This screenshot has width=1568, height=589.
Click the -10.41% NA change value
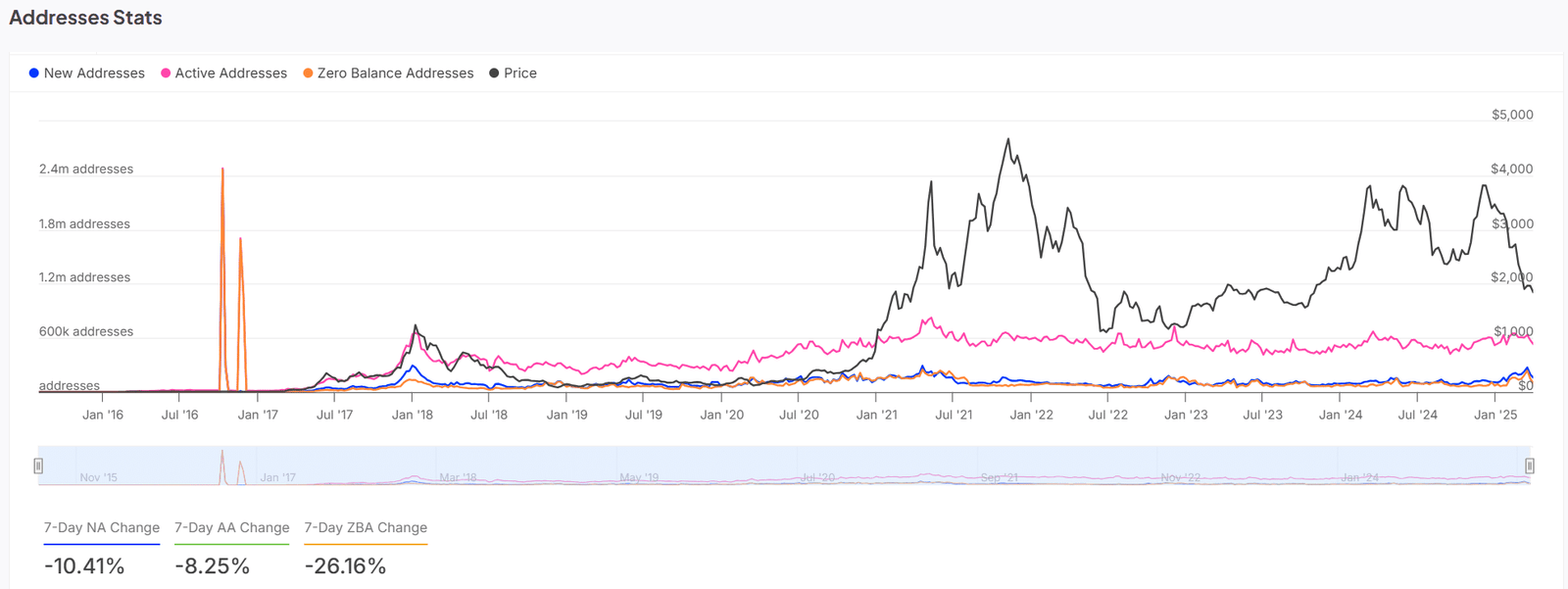pos(84,566)
